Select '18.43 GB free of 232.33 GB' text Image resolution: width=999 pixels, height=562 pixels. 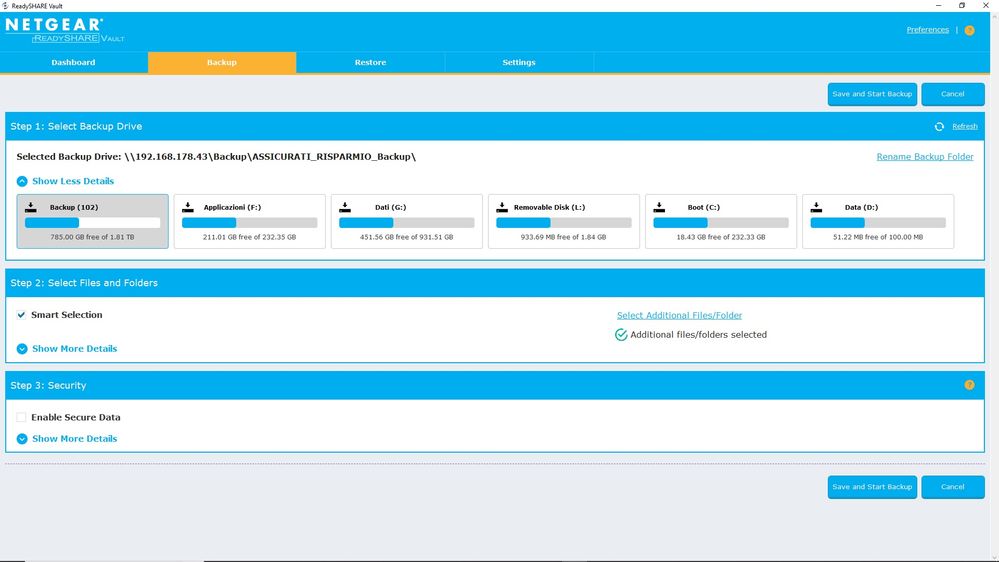721,237
